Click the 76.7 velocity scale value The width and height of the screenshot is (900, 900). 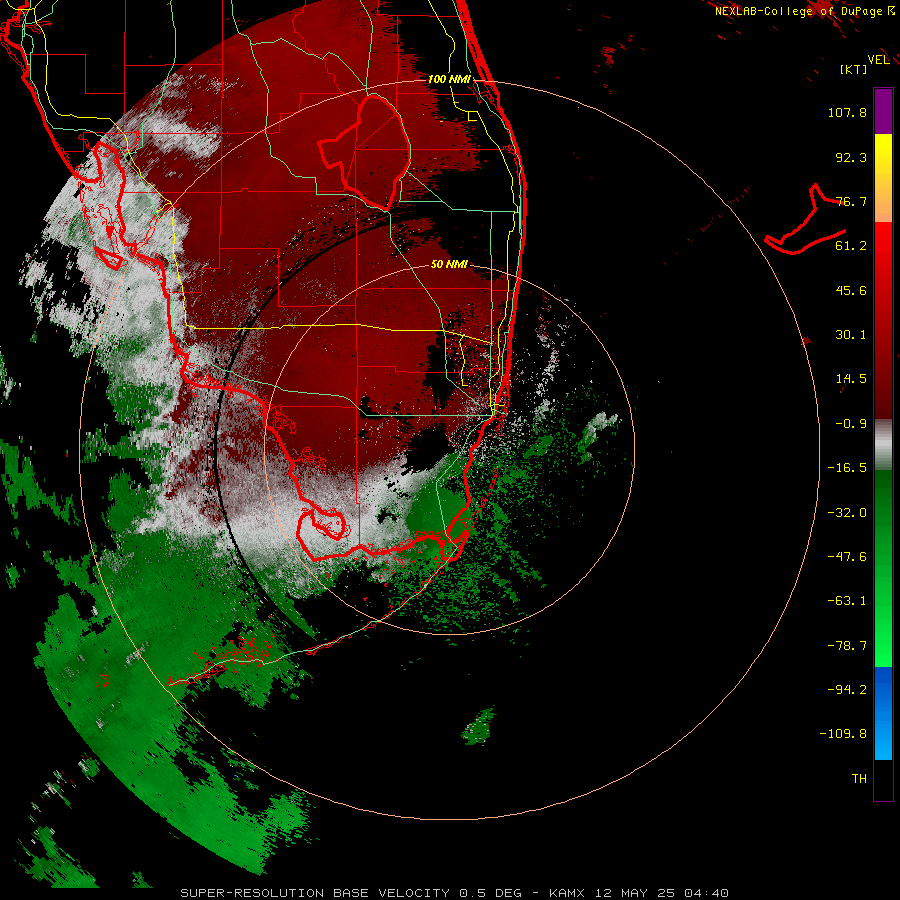point(851,201)
